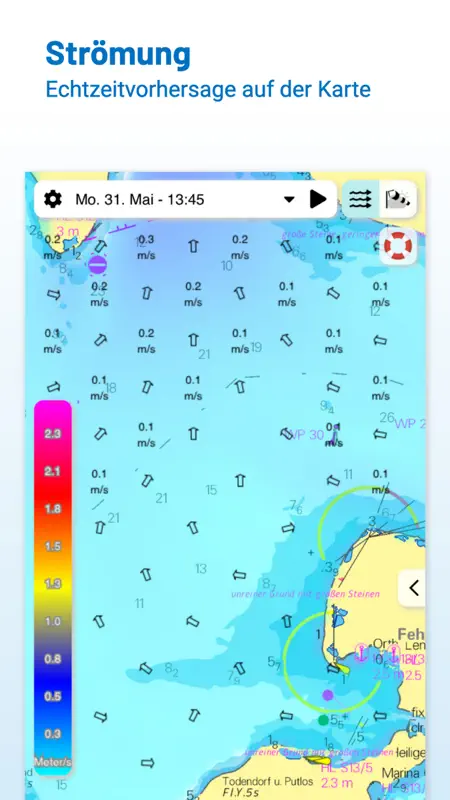Tap the Orth place label
The width and height of the screenshot is (450, 800).
(385, 644)
